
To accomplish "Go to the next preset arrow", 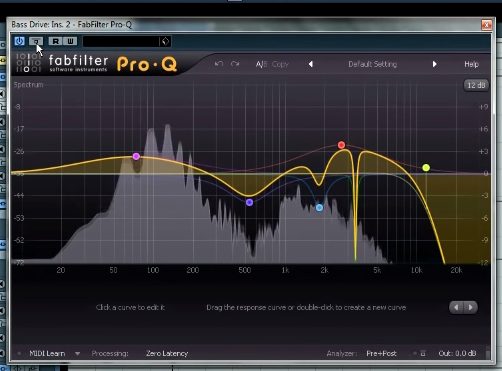I will tap(434, 64).
